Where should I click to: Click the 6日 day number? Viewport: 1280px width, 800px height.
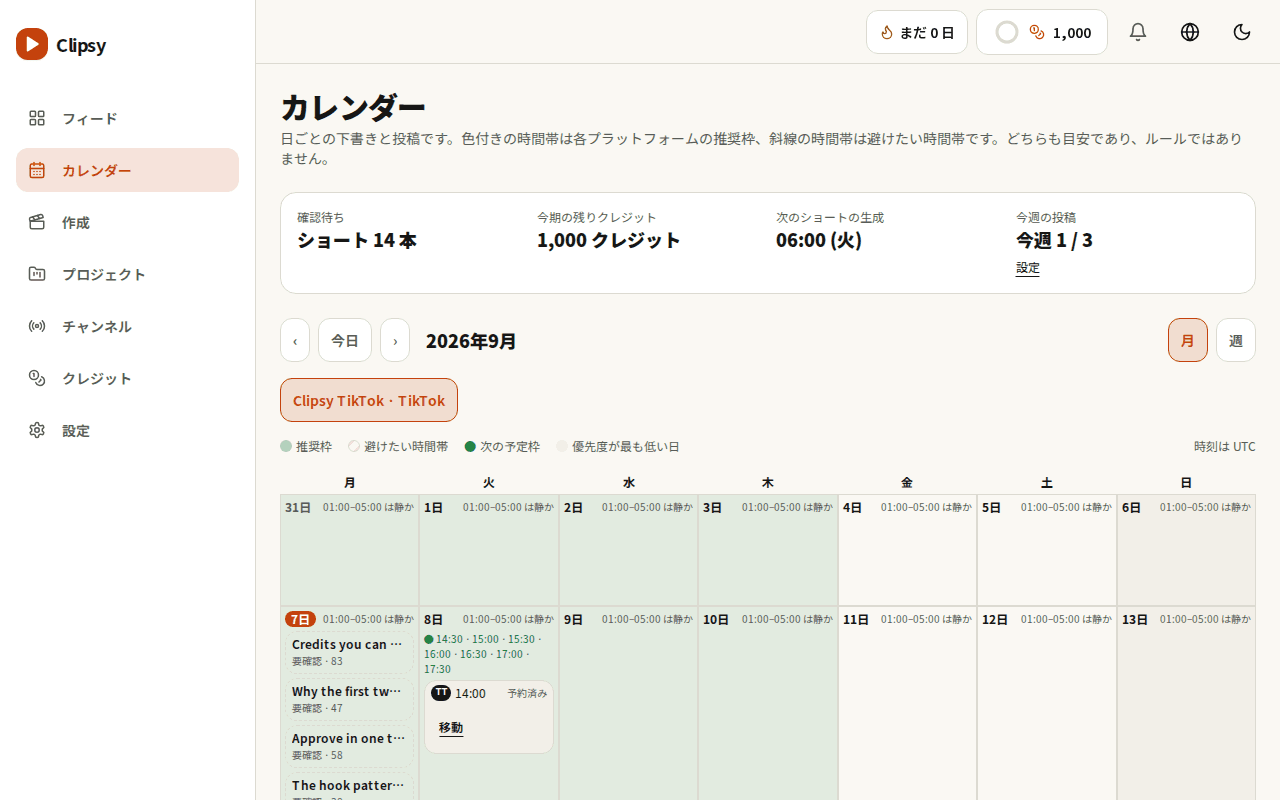pyautogui.click(x=1131, y=507)
